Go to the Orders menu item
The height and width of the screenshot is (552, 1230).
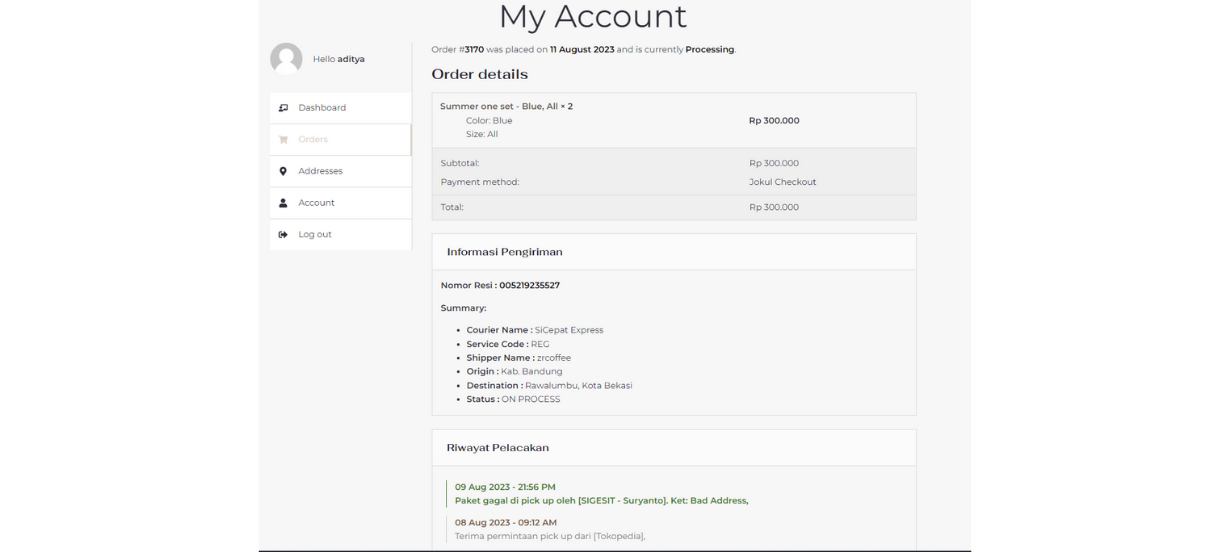(313, 140)
